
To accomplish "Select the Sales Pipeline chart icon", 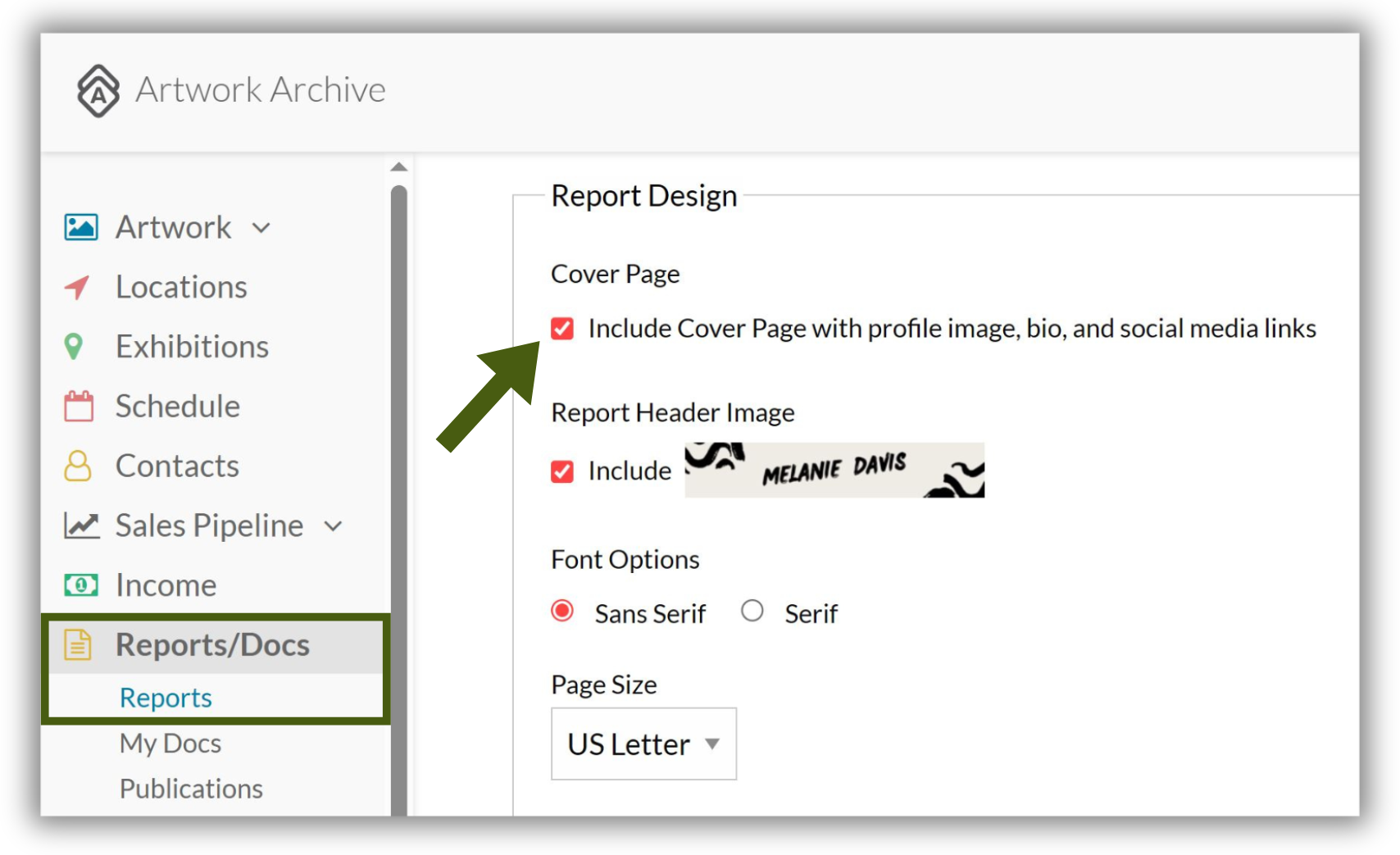I will [x=82, y=525].
